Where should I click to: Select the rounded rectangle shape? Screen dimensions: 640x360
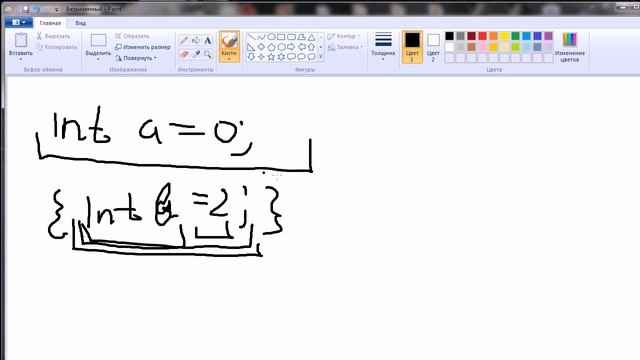pos(291,37)
